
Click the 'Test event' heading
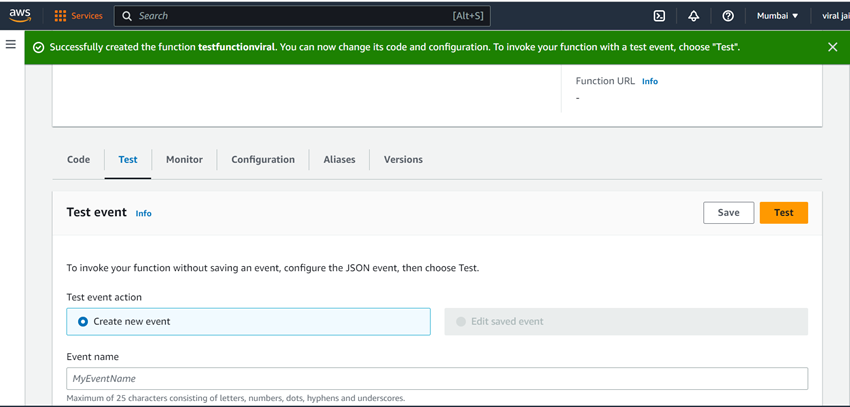click(x=96, y=212)
